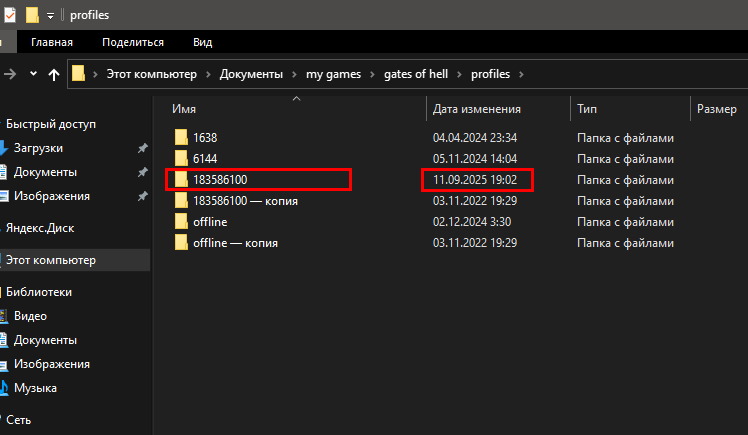Go to Этот компьютер in address bar
The image size is (748, 435).
(151, 74)
